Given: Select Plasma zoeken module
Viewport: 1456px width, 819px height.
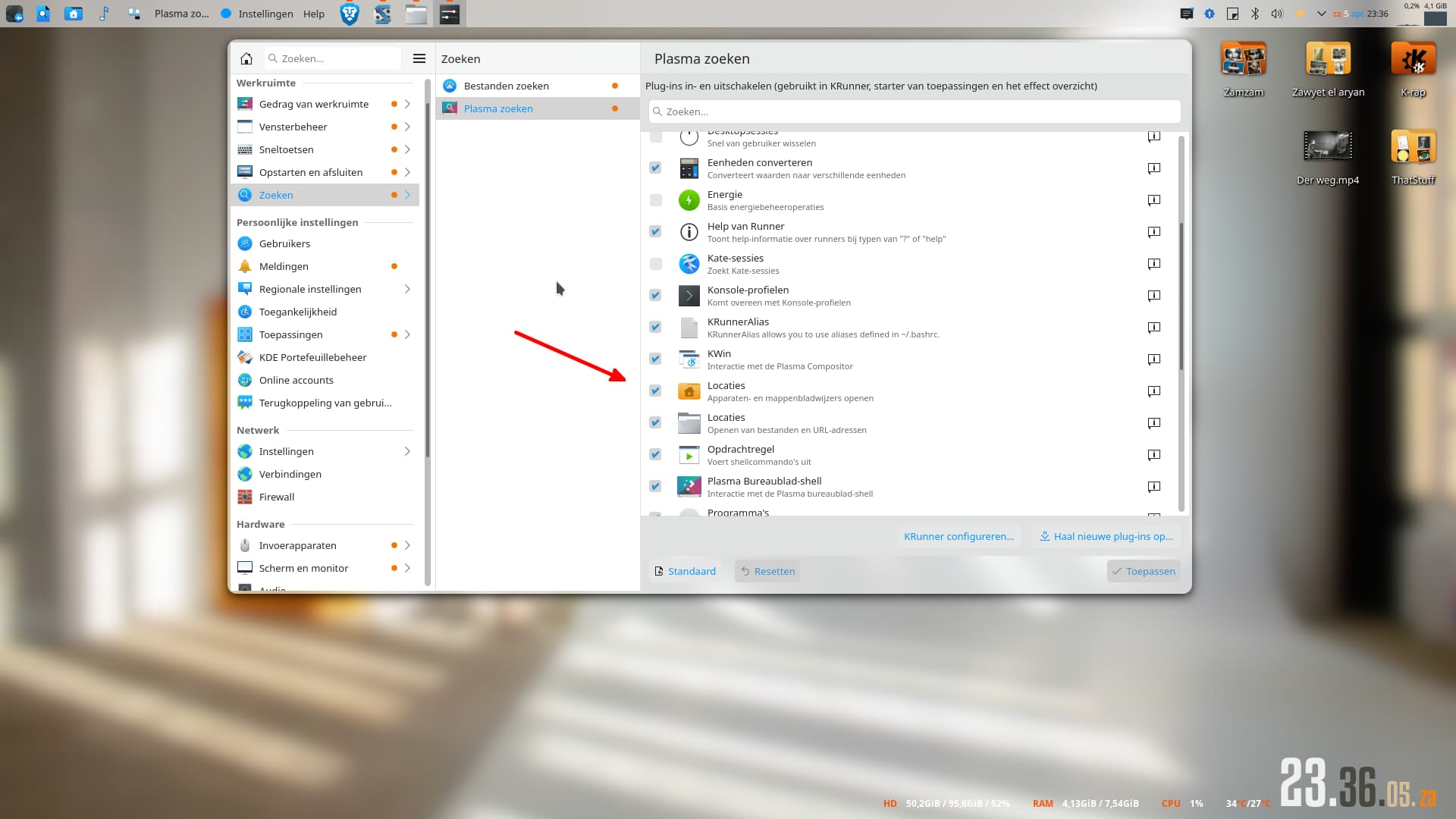Looking at the screenshot, I should [x=538, y=108].
